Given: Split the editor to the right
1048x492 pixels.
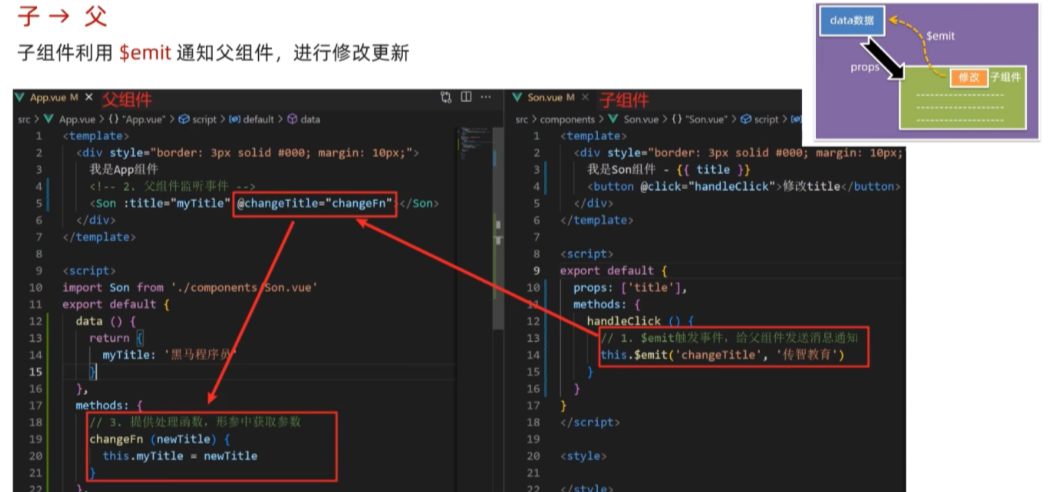Looking at the screenshot, I should click(467, 98).
